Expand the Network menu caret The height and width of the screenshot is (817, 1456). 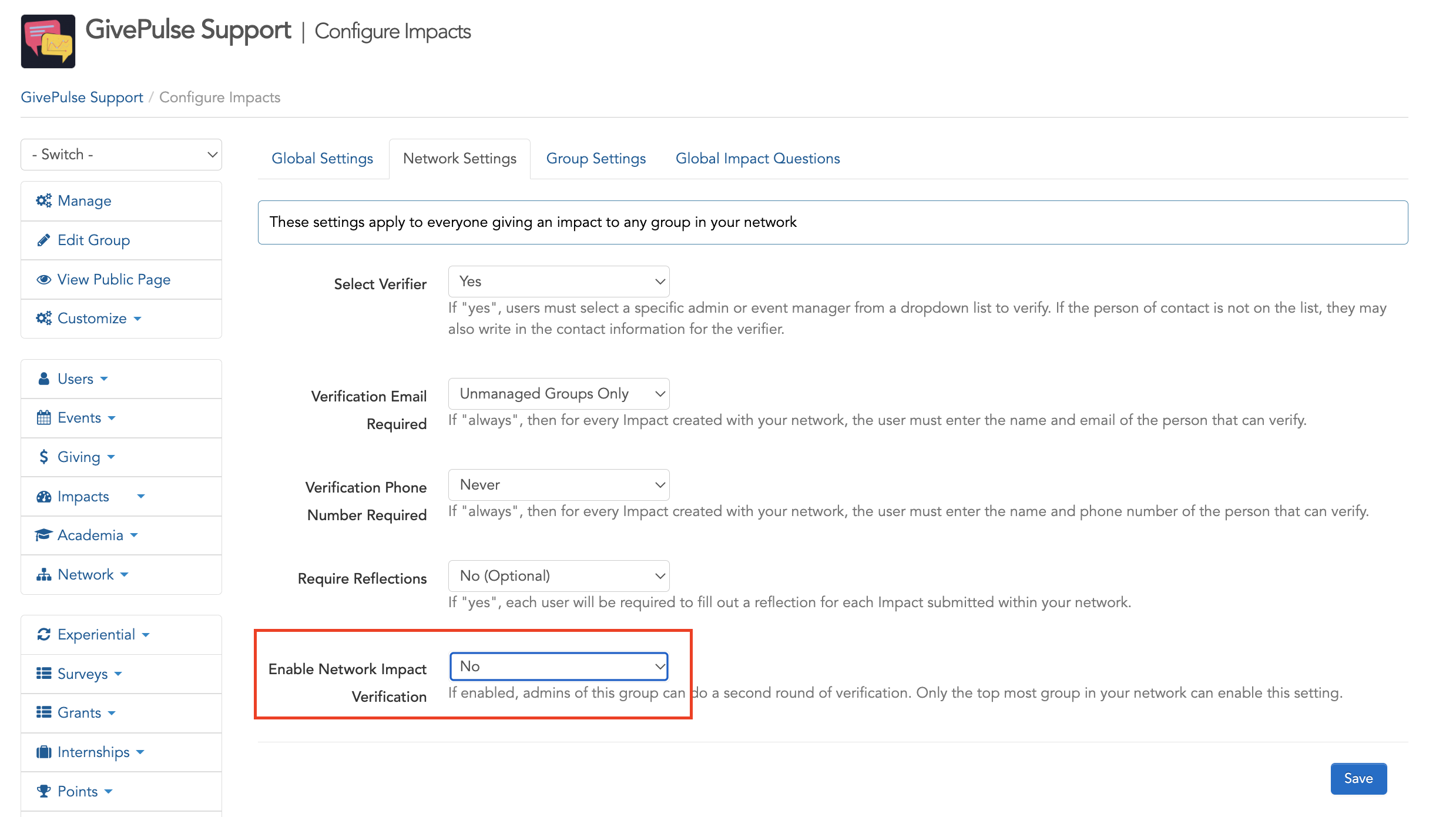tap(124, 575)
